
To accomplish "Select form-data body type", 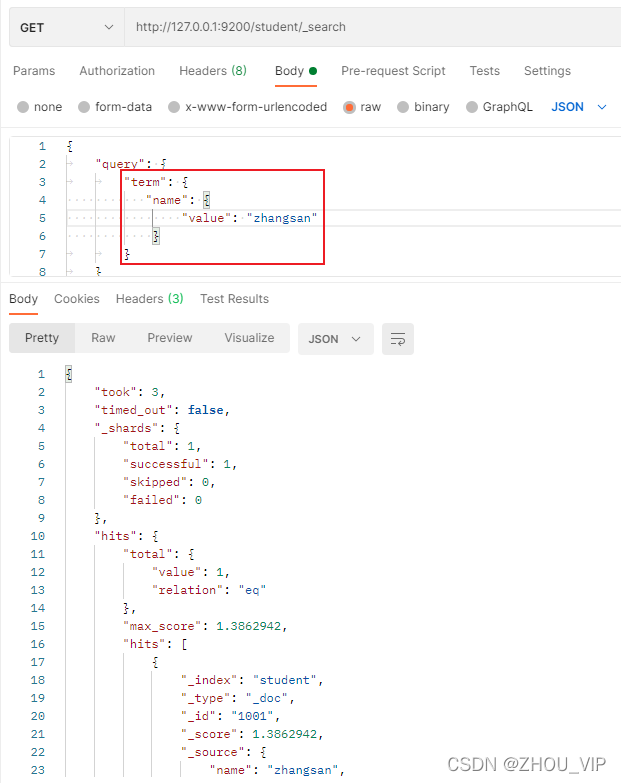I will (x=115, y=107).
